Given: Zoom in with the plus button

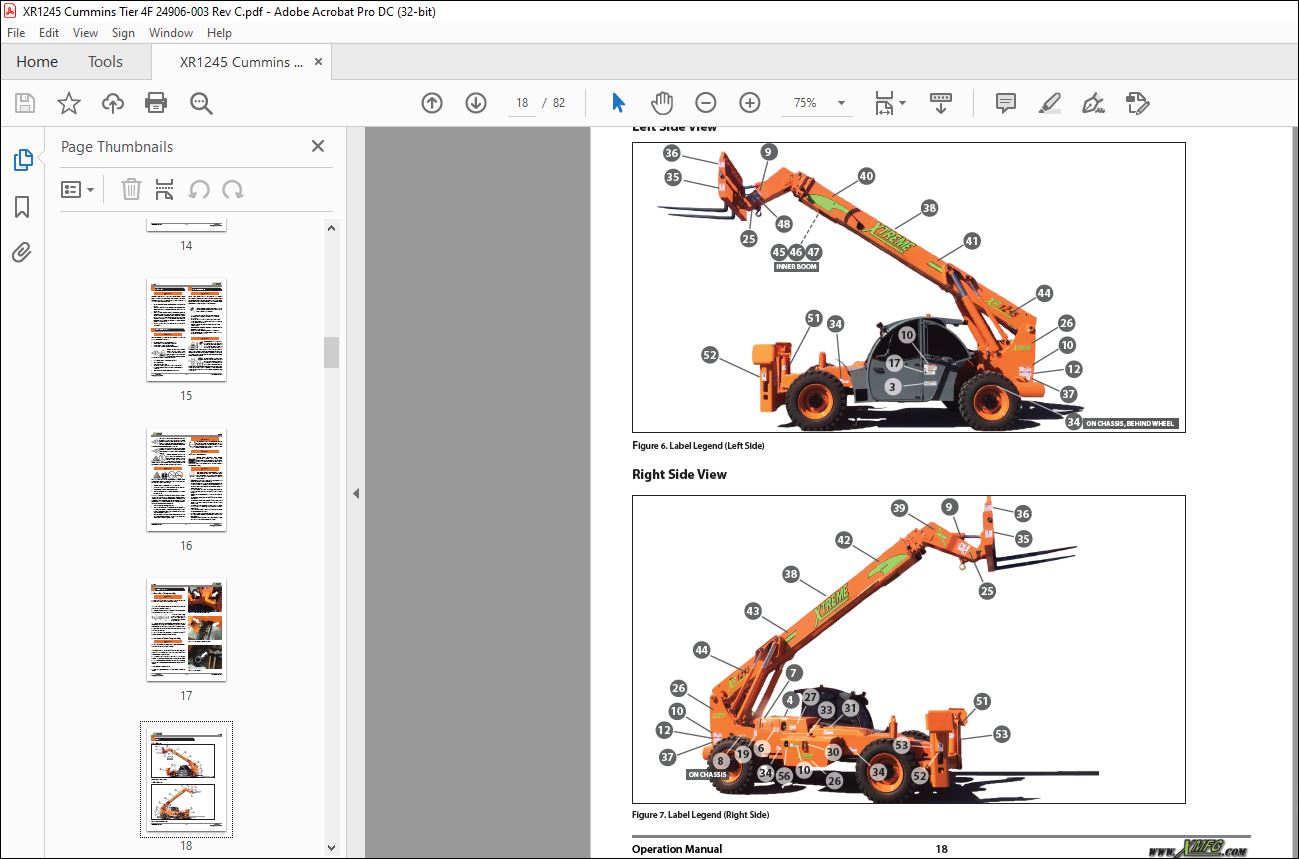Looking at the screenshot, I should [750, 103].
